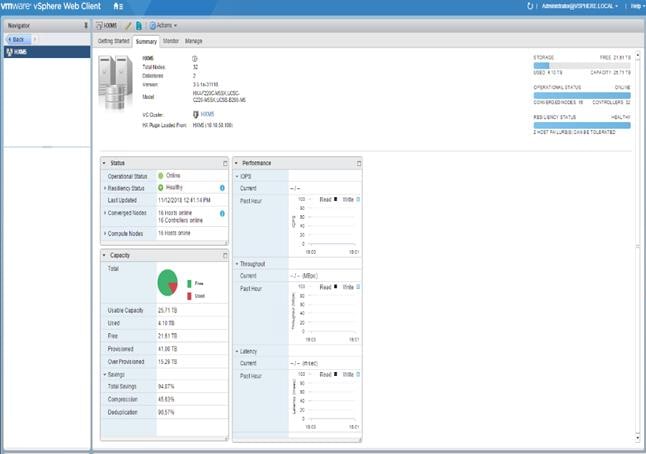Select the Summary tab

[146, 42]
